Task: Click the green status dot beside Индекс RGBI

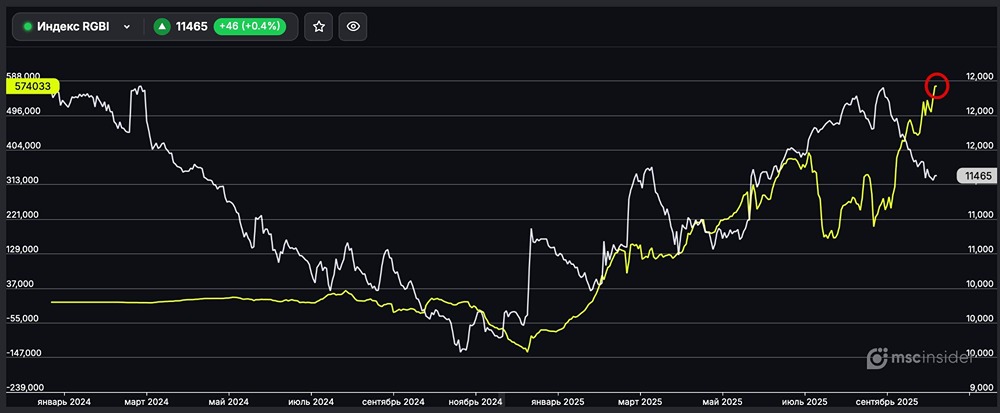Action: point(28,27)
